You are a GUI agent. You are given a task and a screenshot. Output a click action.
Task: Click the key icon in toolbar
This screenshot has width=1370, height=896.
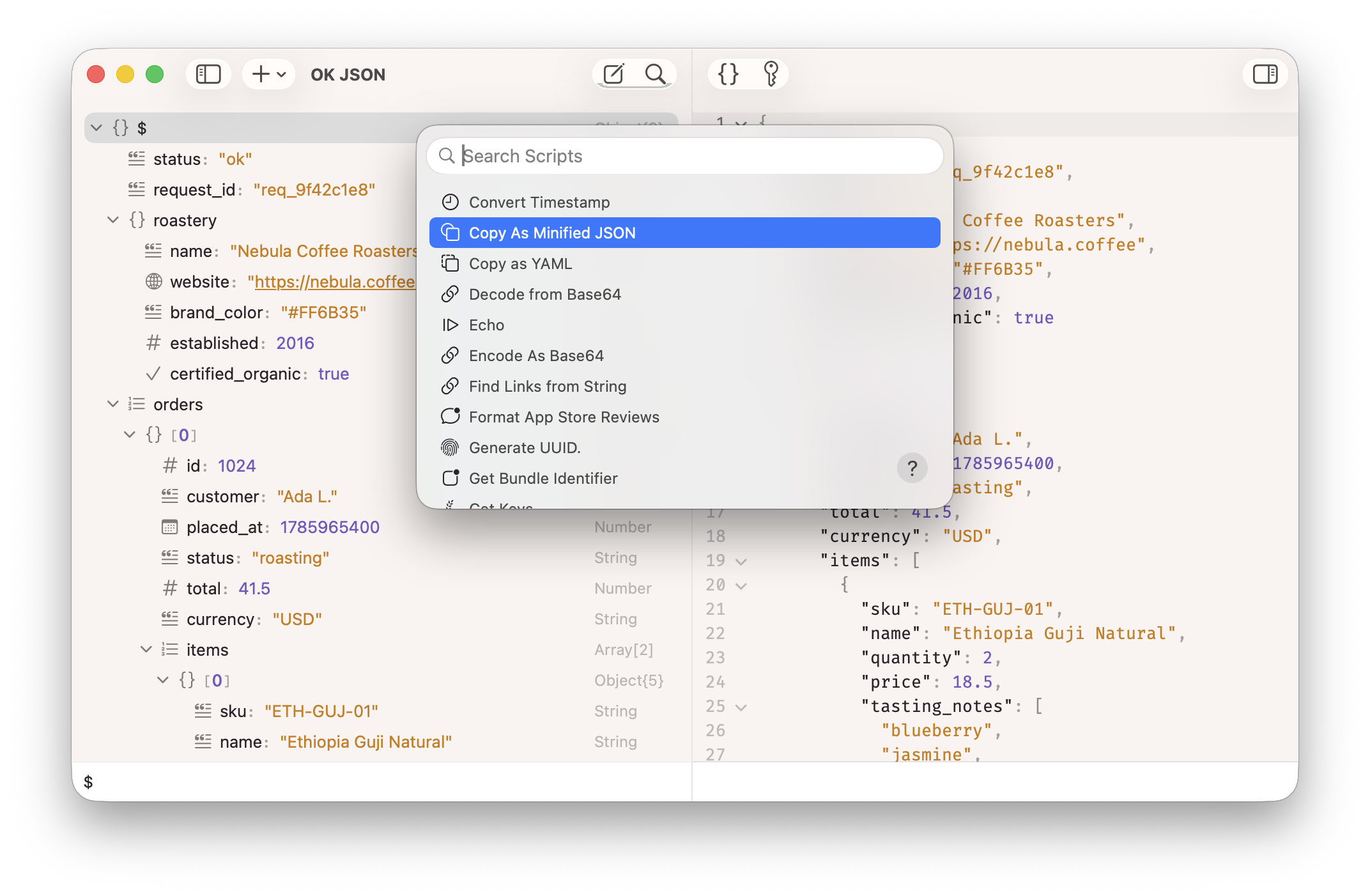771,74
